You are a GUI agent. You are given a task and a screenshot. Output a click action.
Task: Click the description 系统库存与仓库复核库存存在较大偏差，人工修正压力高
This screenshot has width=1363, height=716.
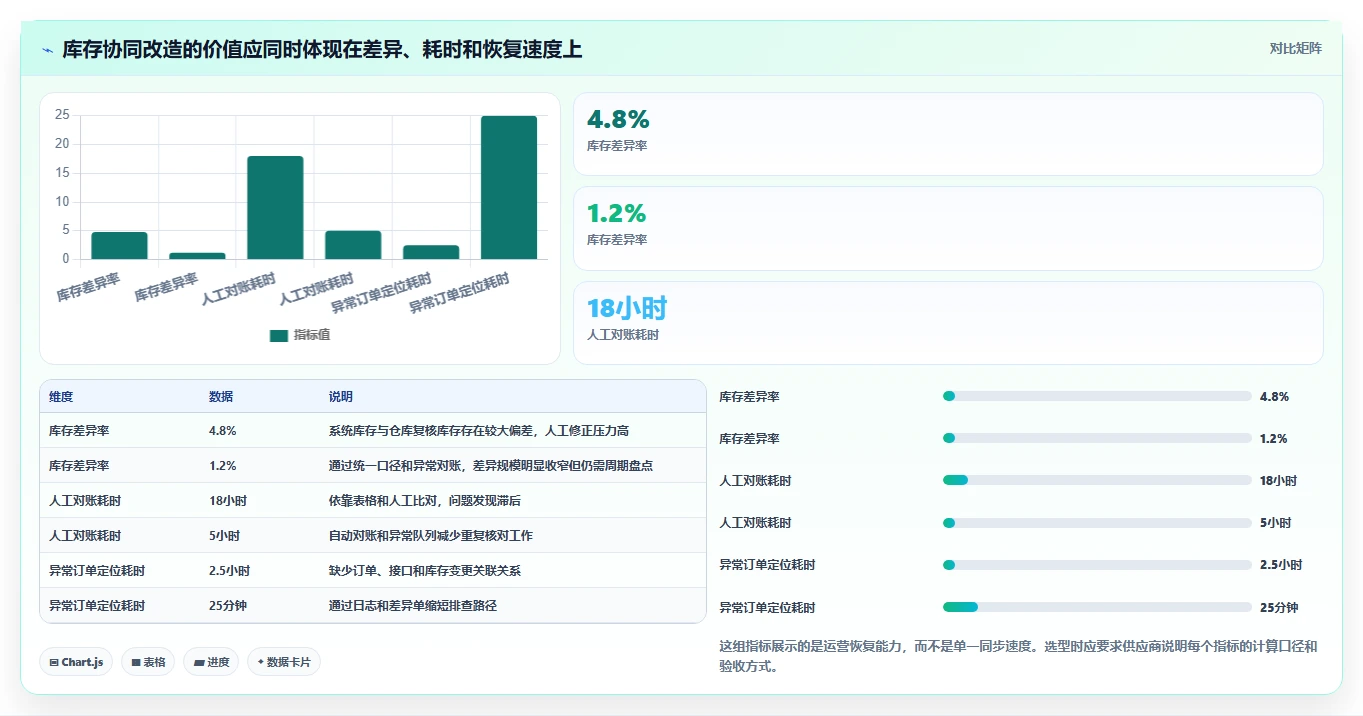coord(478,431)
